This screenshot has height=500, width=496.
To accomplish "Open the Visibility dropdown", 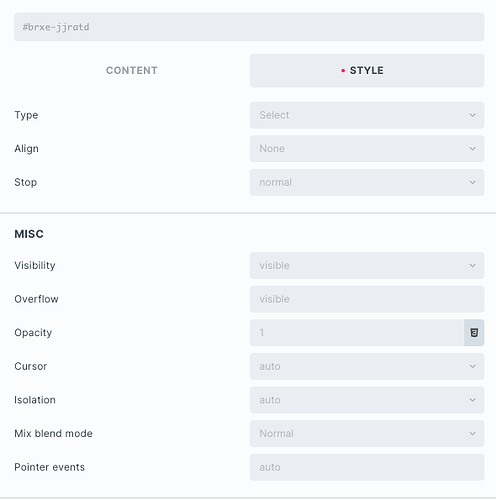I will (367, 265).
